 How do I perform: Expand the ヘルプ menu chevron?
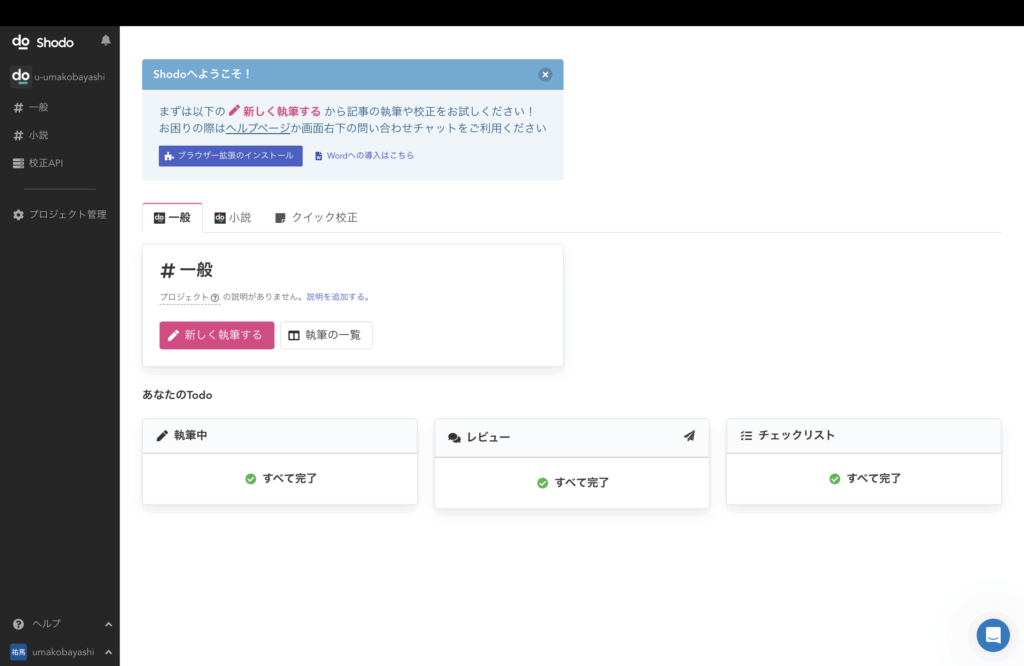108,624
